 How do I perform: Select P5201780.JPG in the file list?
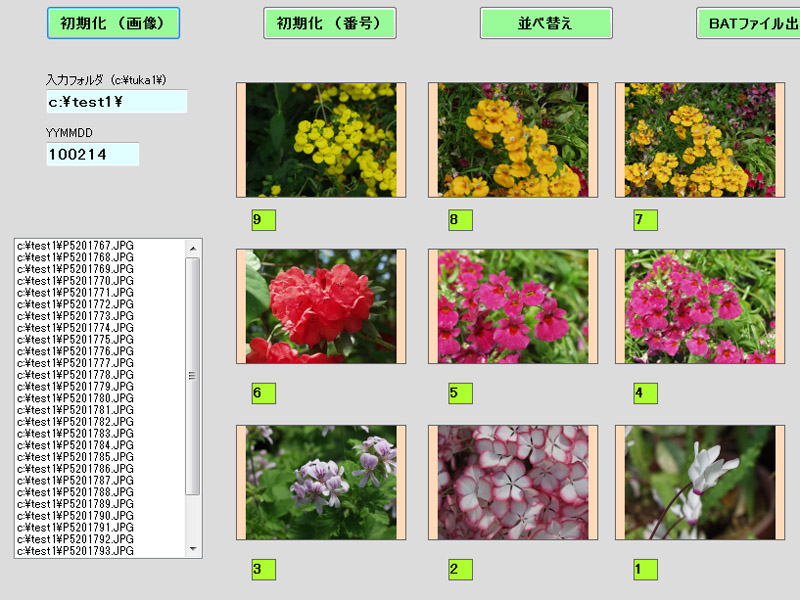tap(76, 398)
